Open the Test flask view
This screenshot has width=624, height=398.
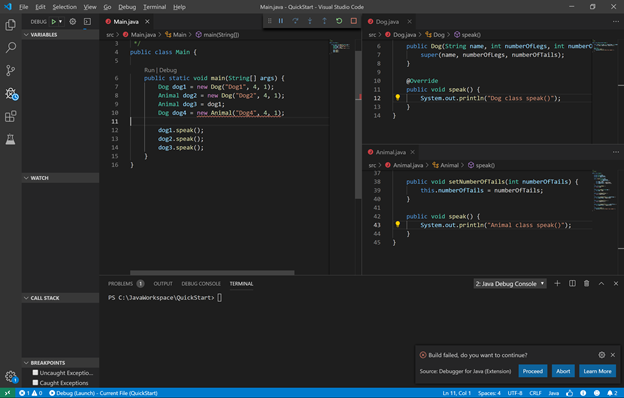pos(10,139)
